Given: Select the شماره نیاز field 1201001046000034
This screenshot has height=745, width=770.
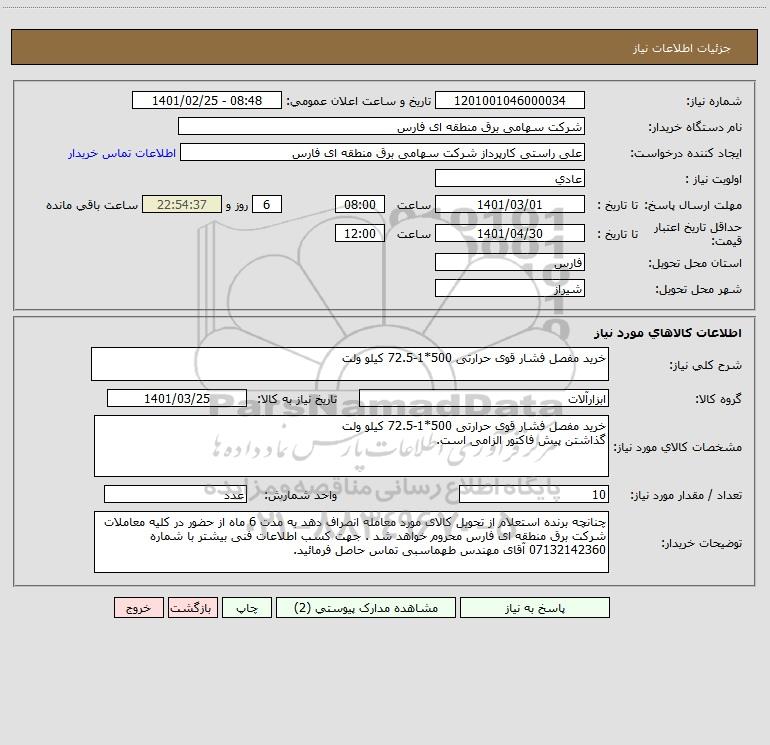Looking at the screenshot, I should click(x=510, y=100).
